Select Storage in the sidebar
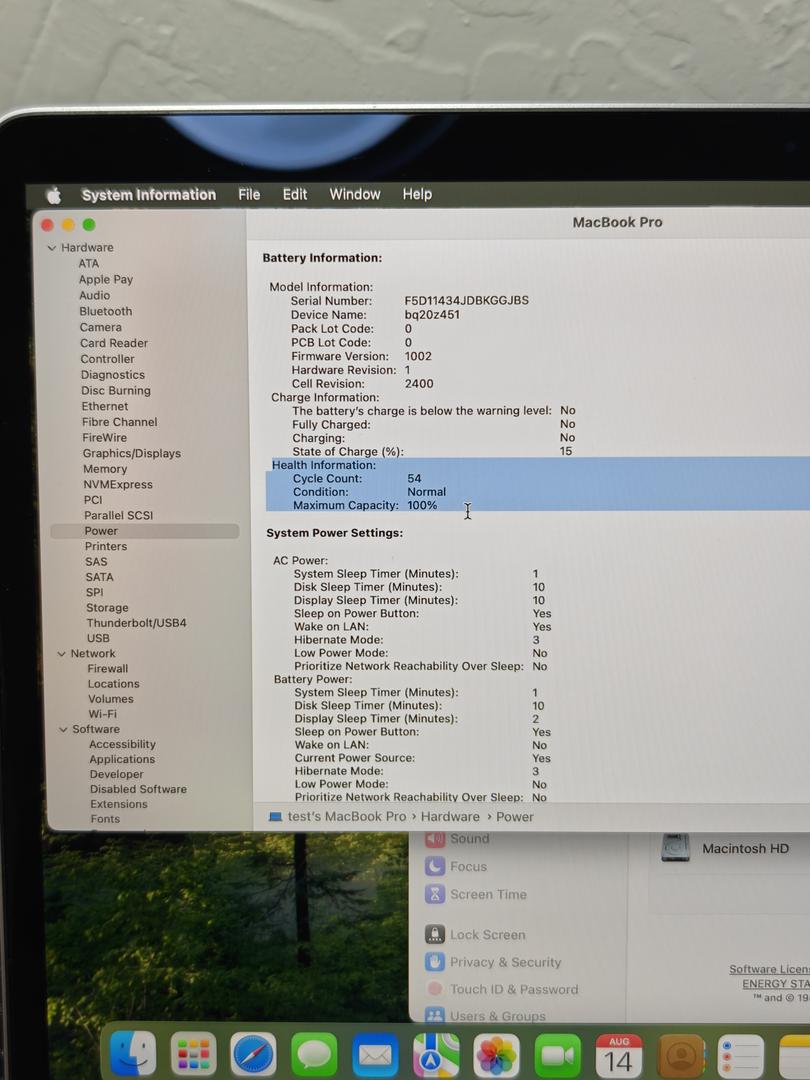810x1080 pixels. 107,608
